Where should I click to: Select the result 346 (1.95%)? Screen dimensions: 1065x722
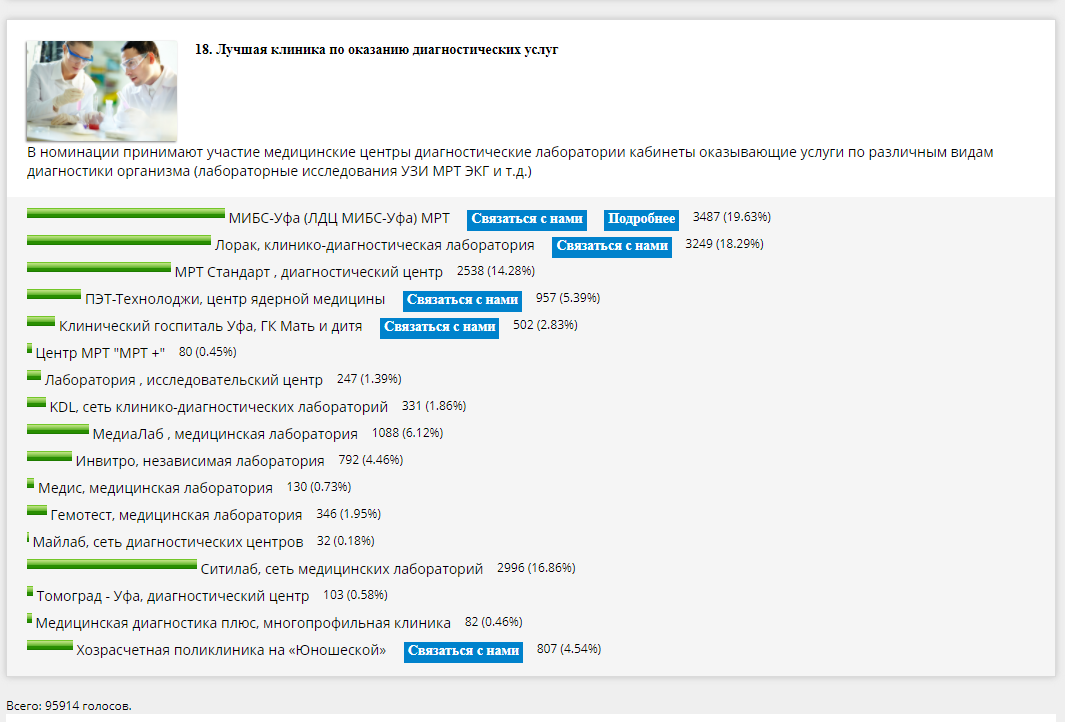click(x=348, y=514)
